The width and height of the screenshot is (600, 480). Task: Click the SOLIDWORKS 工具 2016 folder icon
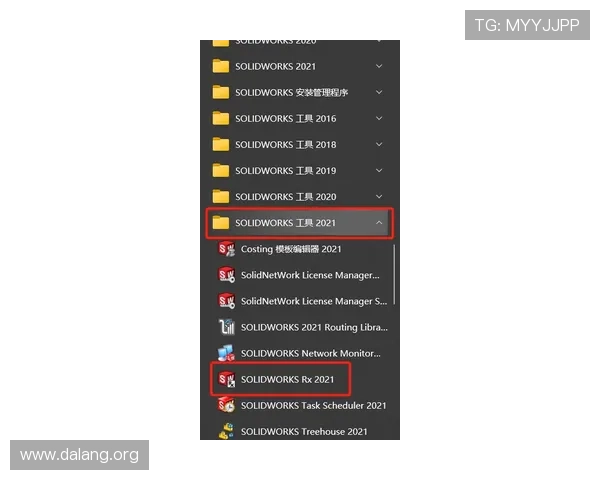pyautogui.click(x=220, y=118)
